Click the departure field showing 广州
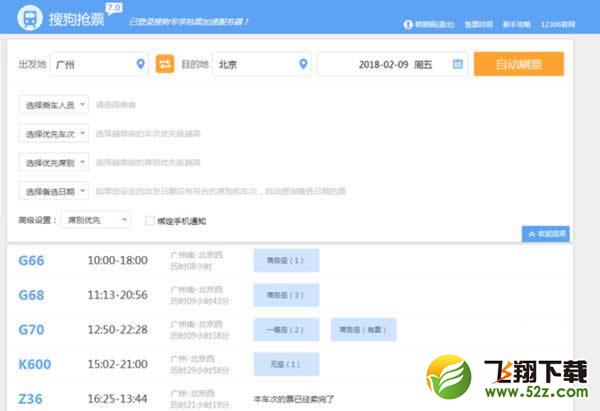600x411 pixels. tap(99, 64)
